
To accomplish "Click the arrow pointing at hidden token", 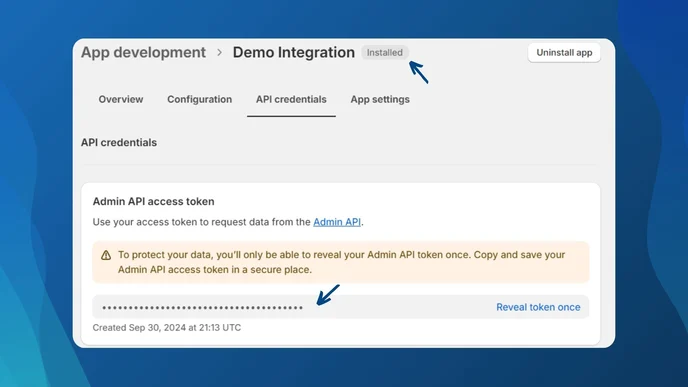I will [328, 294].
